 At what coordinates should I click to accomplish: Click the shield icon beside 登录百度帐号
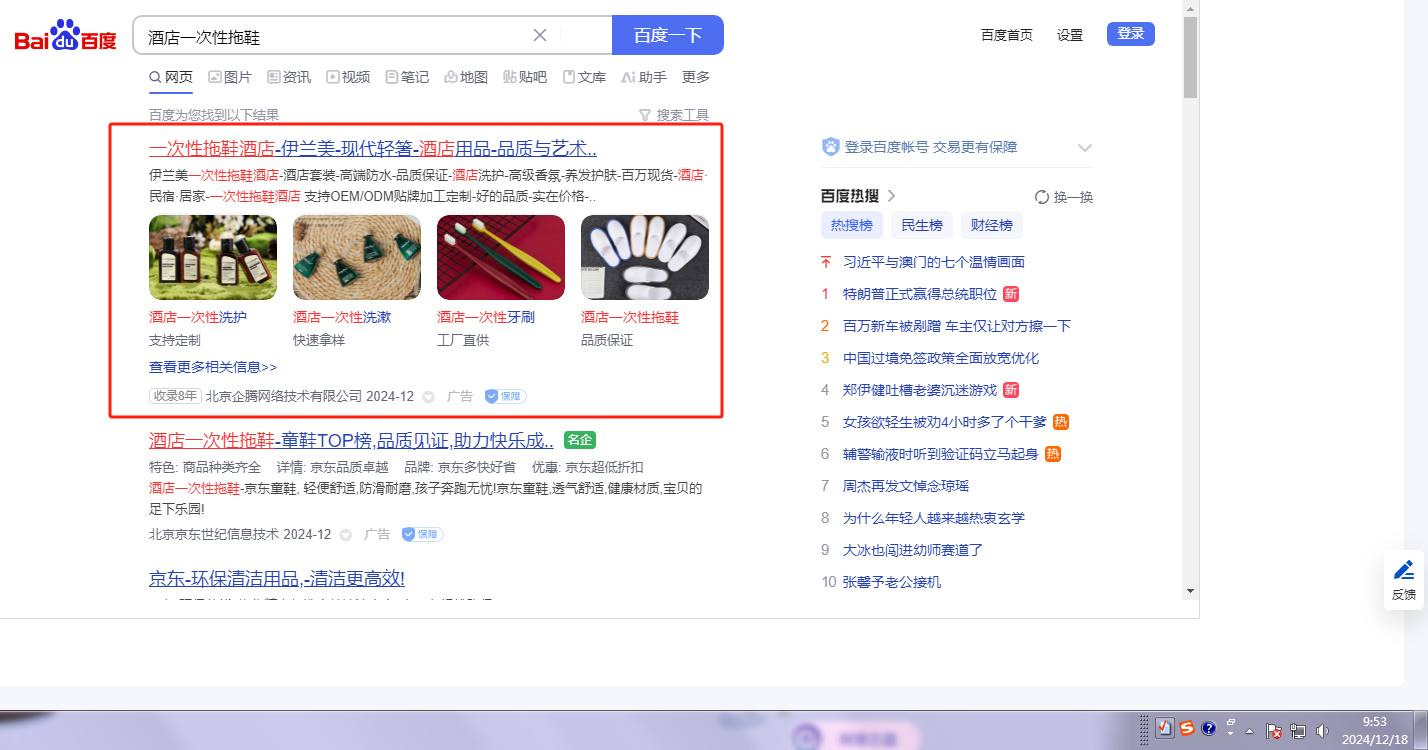coord(830,147)
